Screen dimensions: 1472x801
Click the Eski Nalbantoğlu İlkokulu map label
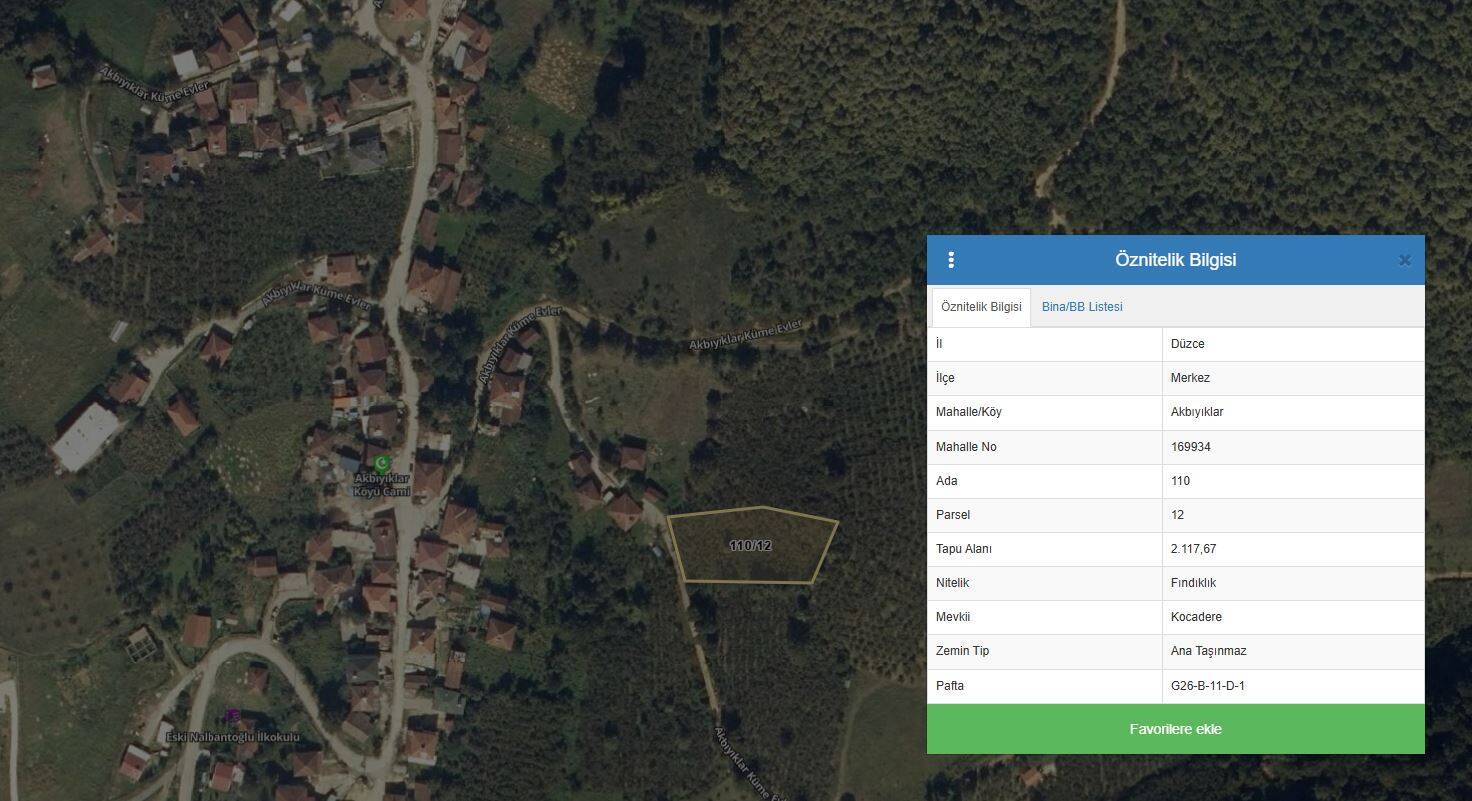click(x=232, y=737)
